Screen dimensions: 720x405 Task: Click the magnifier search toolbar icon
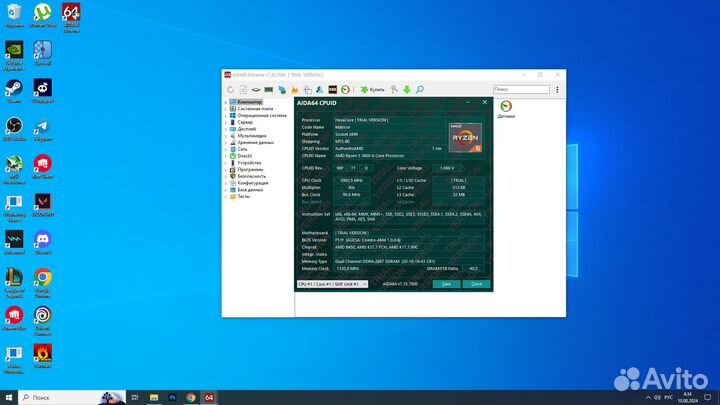[419, 90]
